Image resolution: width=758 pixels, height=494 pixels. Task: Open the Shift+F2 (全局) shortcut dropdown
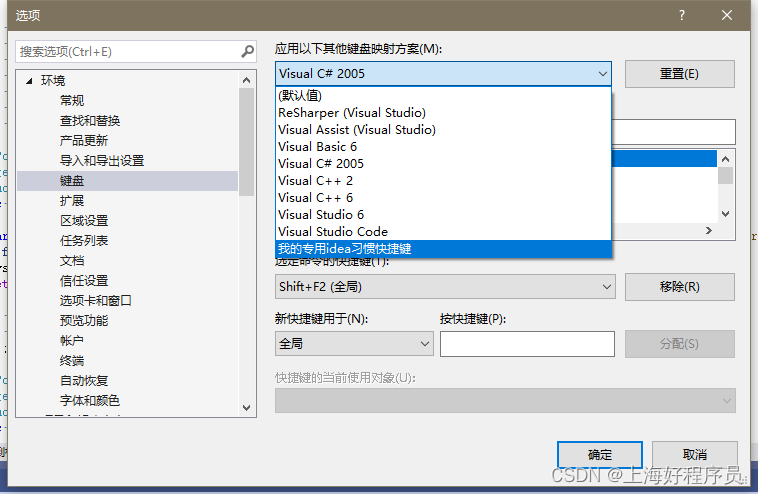coord(445,287)
